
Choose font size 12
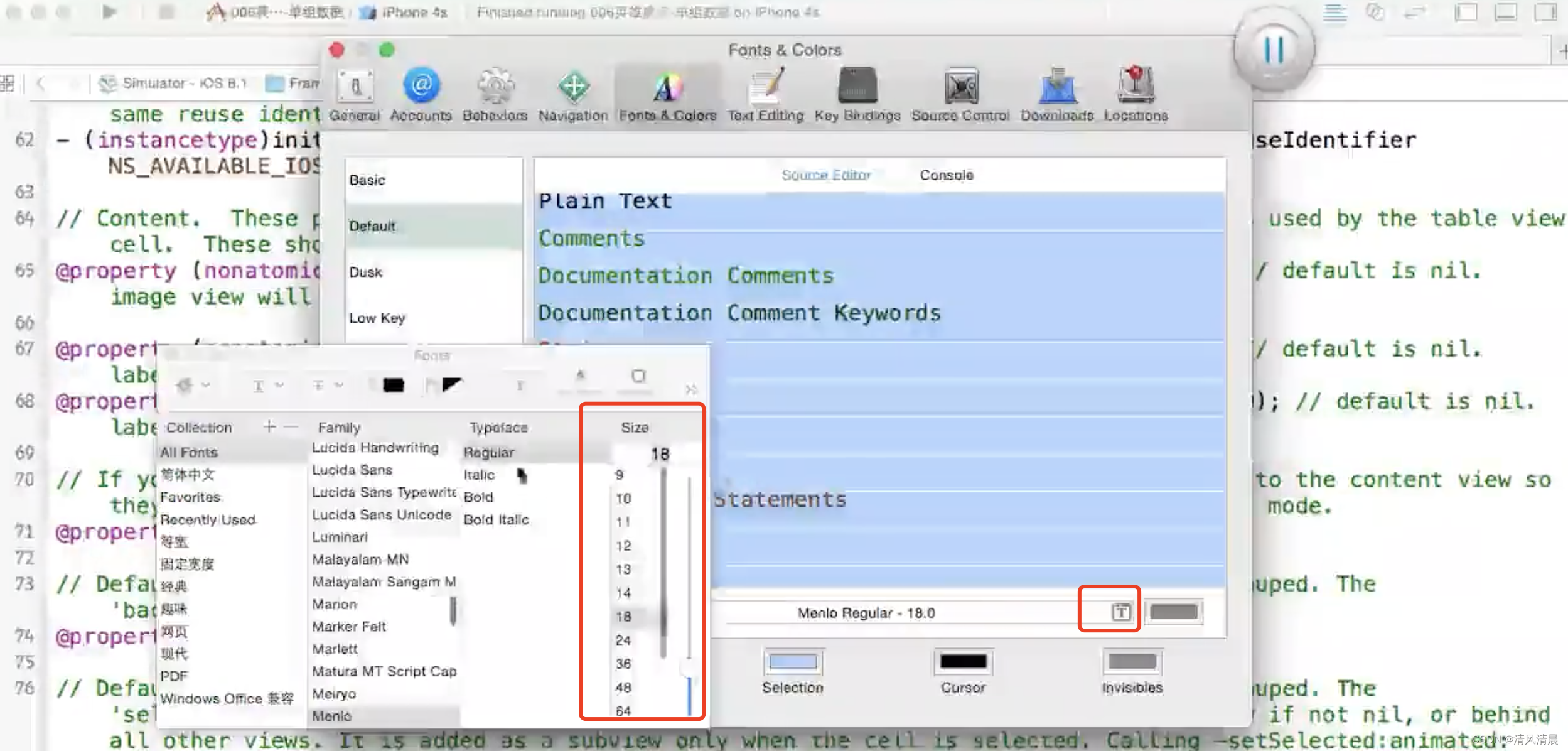[x=623, y=546]
